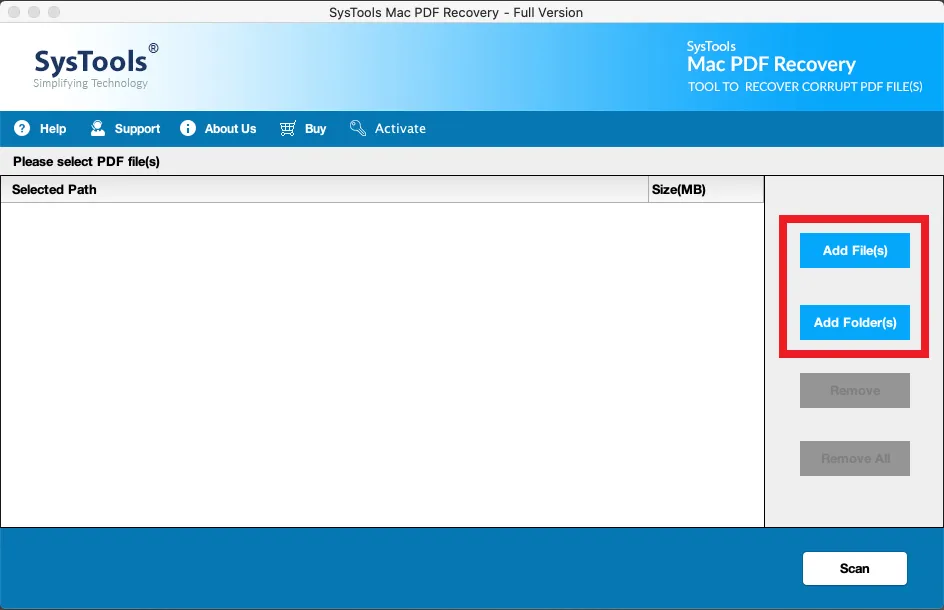Click the Add Folder(s) button
The width and height of the screenshot is (944, 610).
point(854,323)
